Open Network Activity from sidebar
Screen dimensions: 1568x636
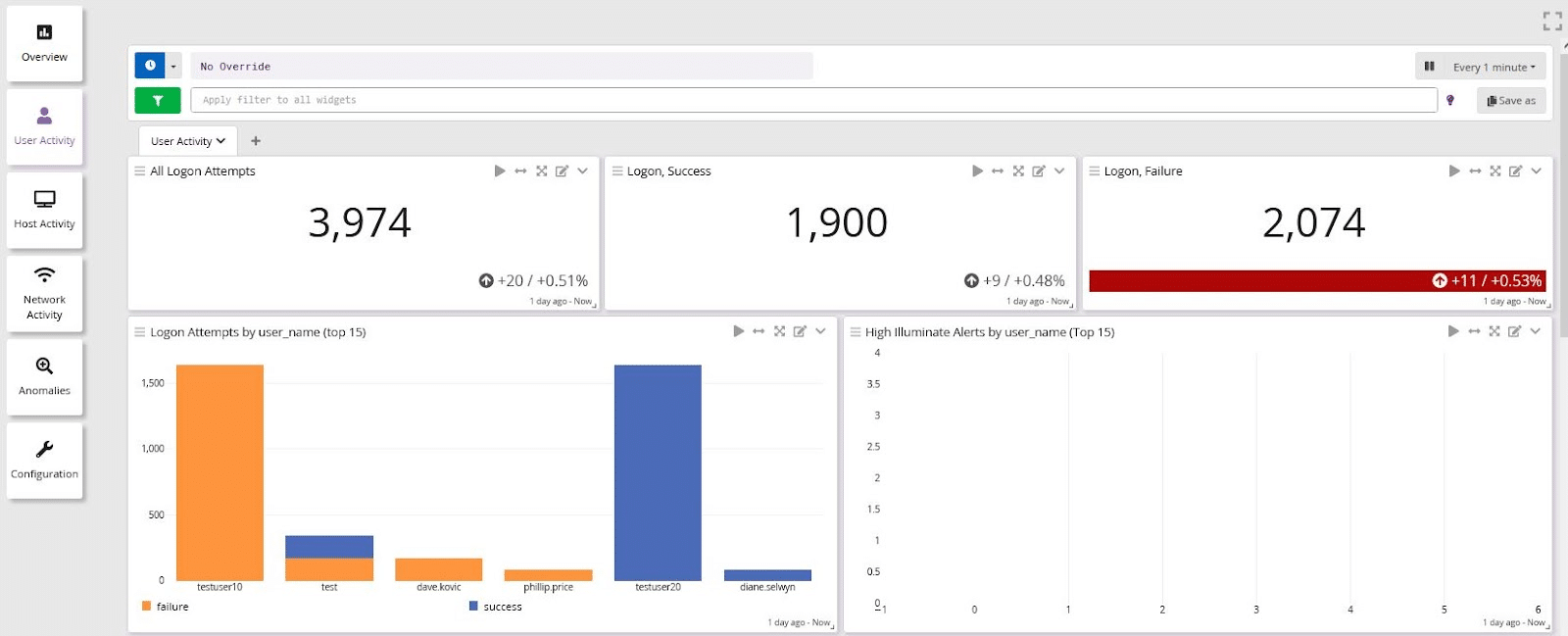tap(44, 294)
